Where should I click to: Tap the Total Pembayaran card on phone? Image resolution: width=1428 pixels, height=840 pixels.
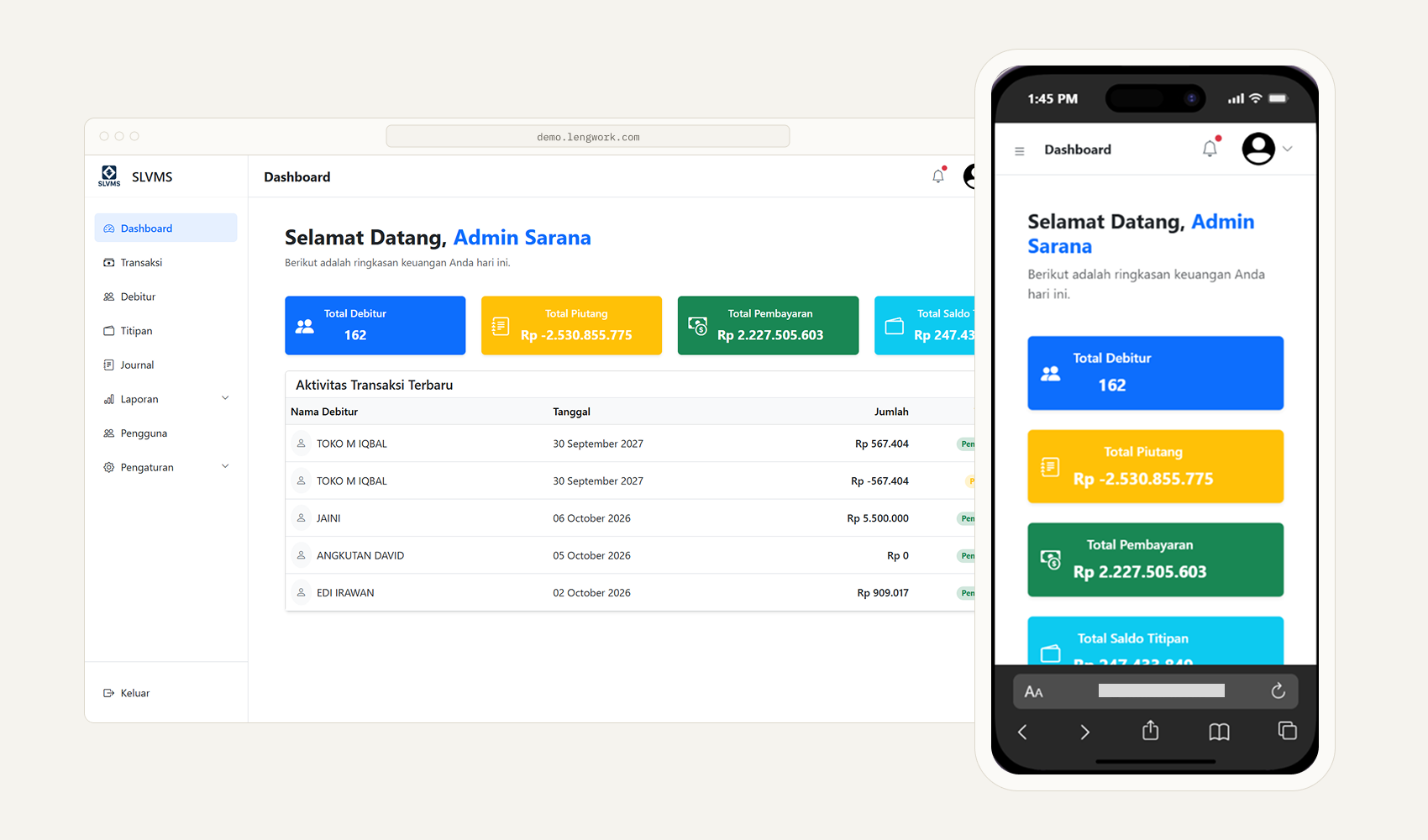(x=1155, y=559)
